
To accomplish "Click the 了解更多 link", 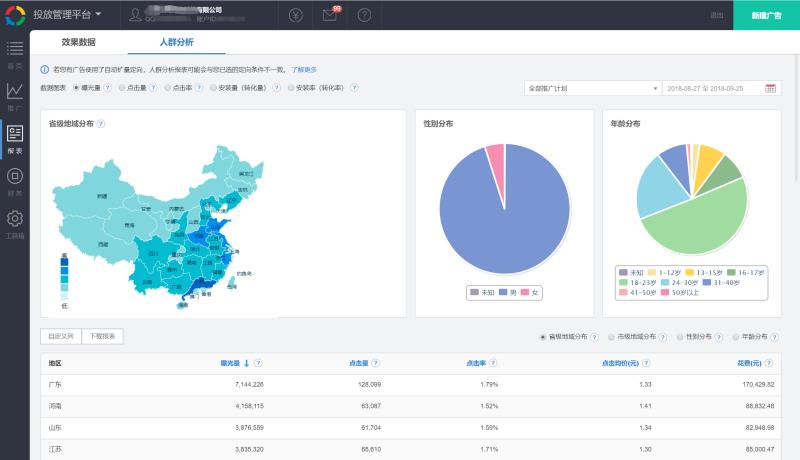I will 304,69.
